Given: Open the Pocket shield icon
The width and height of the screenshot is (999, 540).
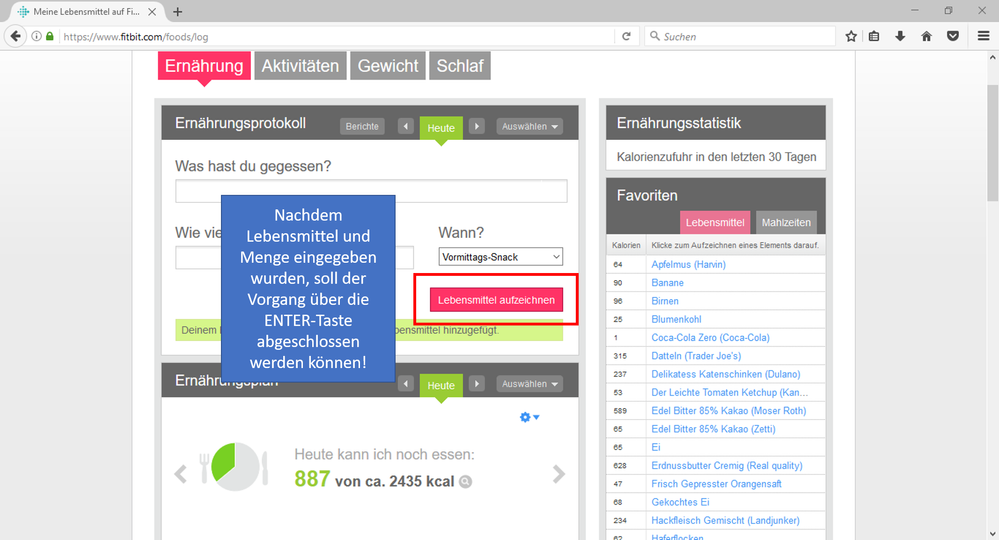Looking at the screenshot, I should tap(953, 36).
